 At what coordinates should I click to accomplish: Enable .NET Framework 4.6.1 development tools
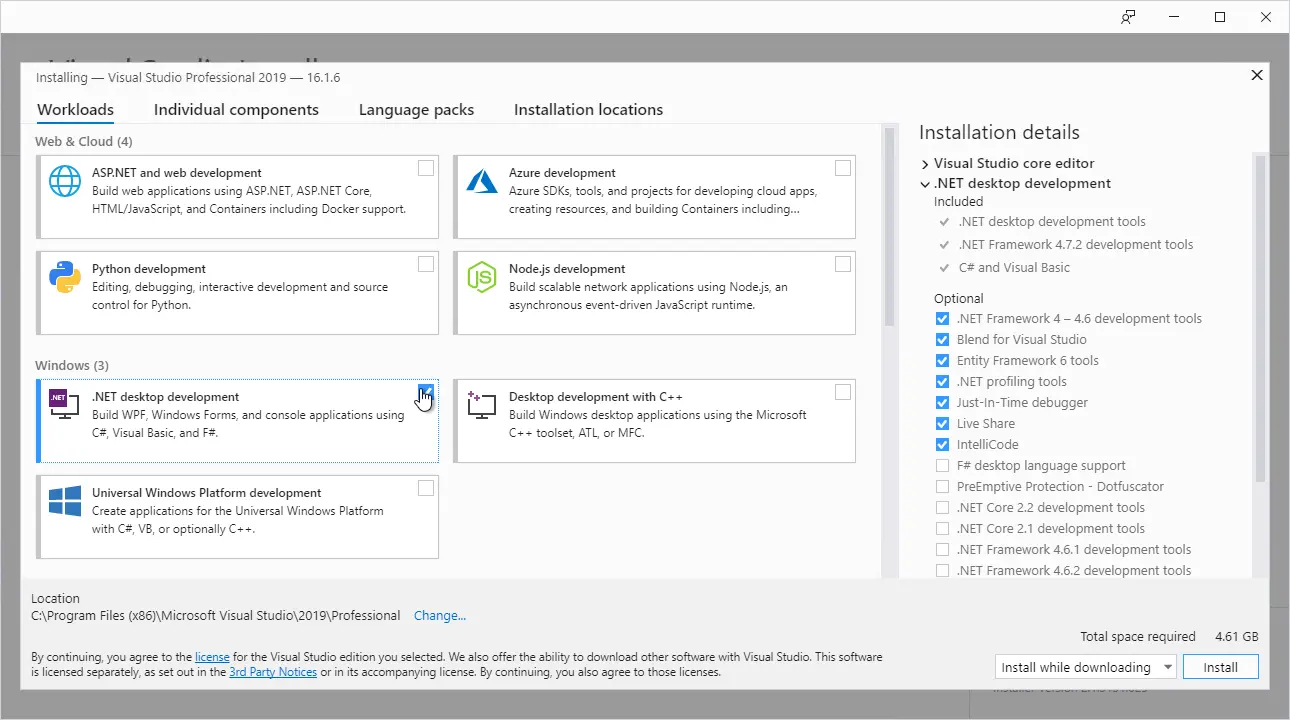click(942, 550)
